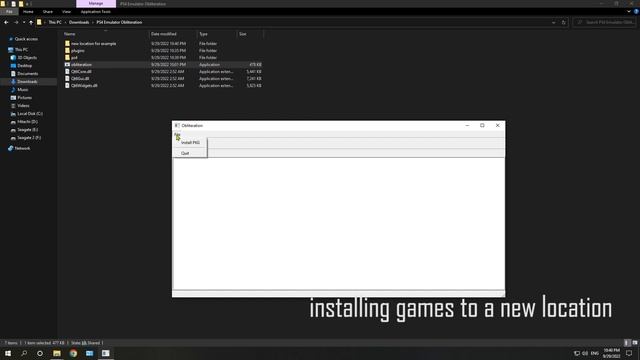Open the Share ribbon tab in Explorer

coord(48,12)
